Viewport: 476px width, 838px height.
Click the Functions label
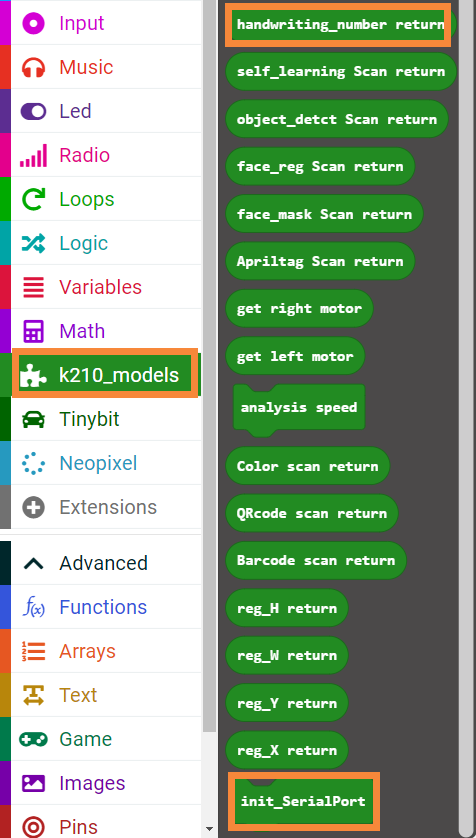click(x=103, y=607)
